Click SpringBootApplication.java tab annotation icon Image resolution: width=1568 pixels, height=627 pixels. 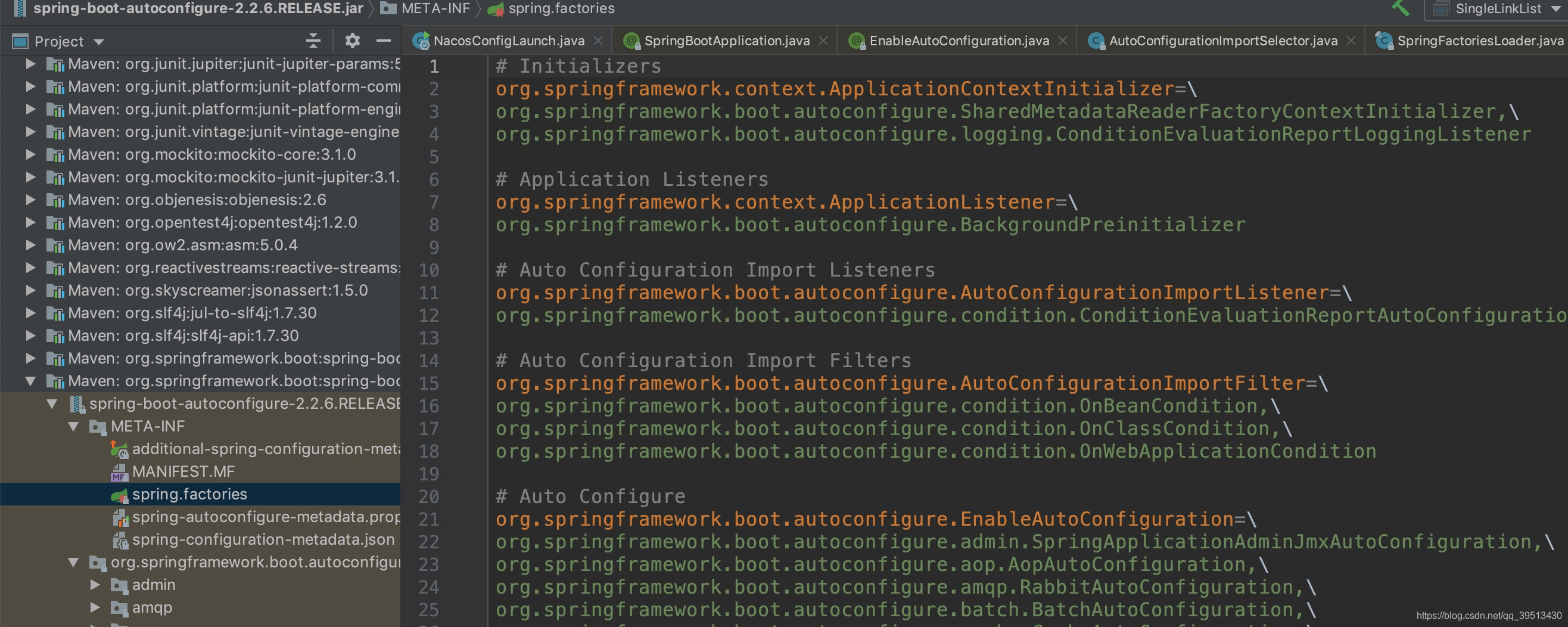(x=631, y=41)
